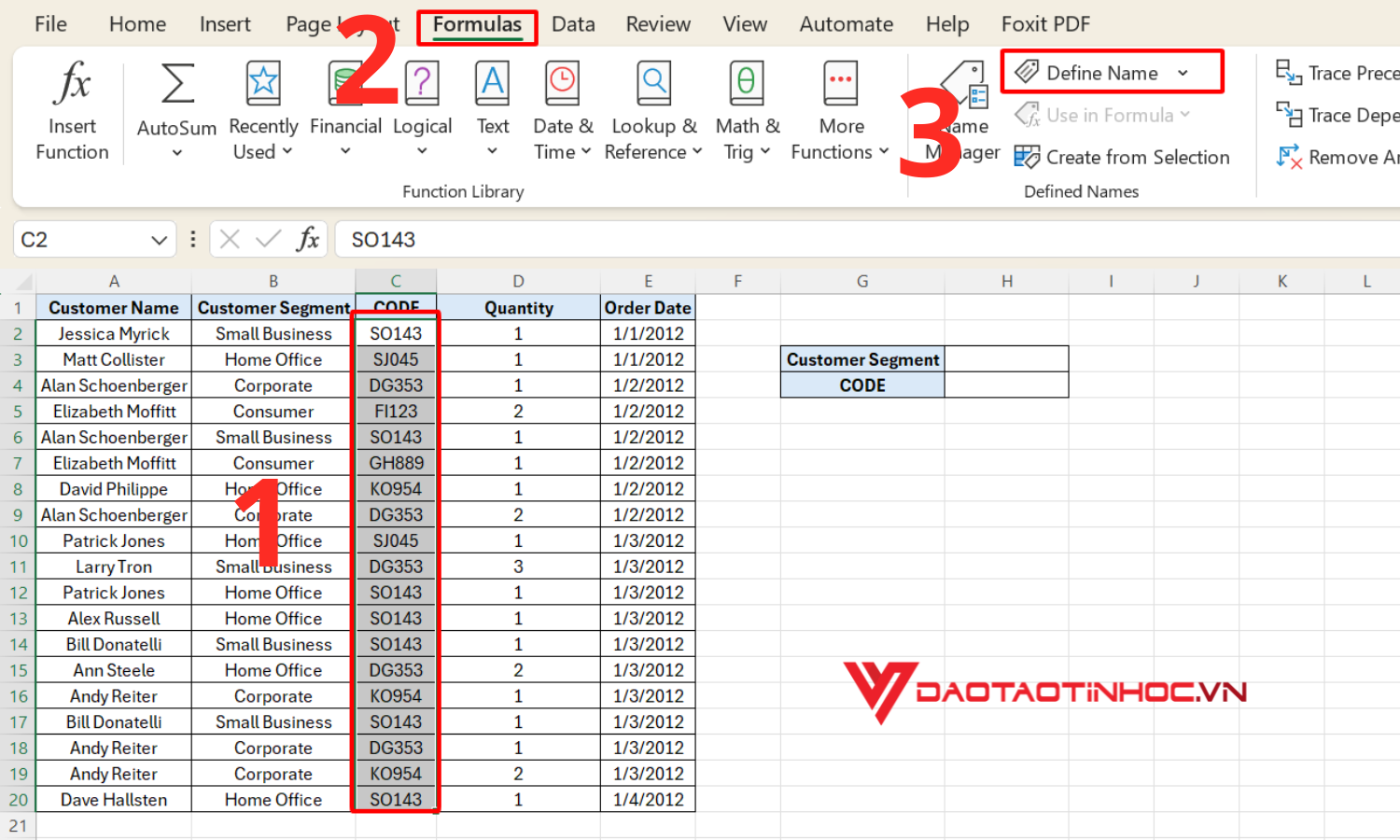Image resolution: width=1400 pixels, height=840 pixels.
Task: Select the Formulas tab
Action: coord(477,24)
